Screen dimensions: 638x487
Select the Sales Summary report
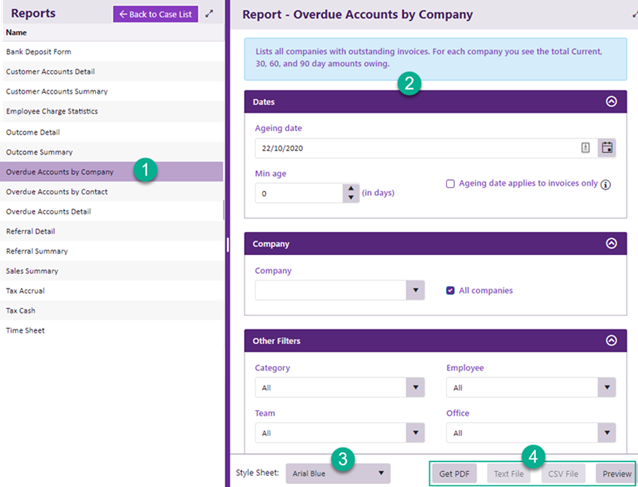32,270
